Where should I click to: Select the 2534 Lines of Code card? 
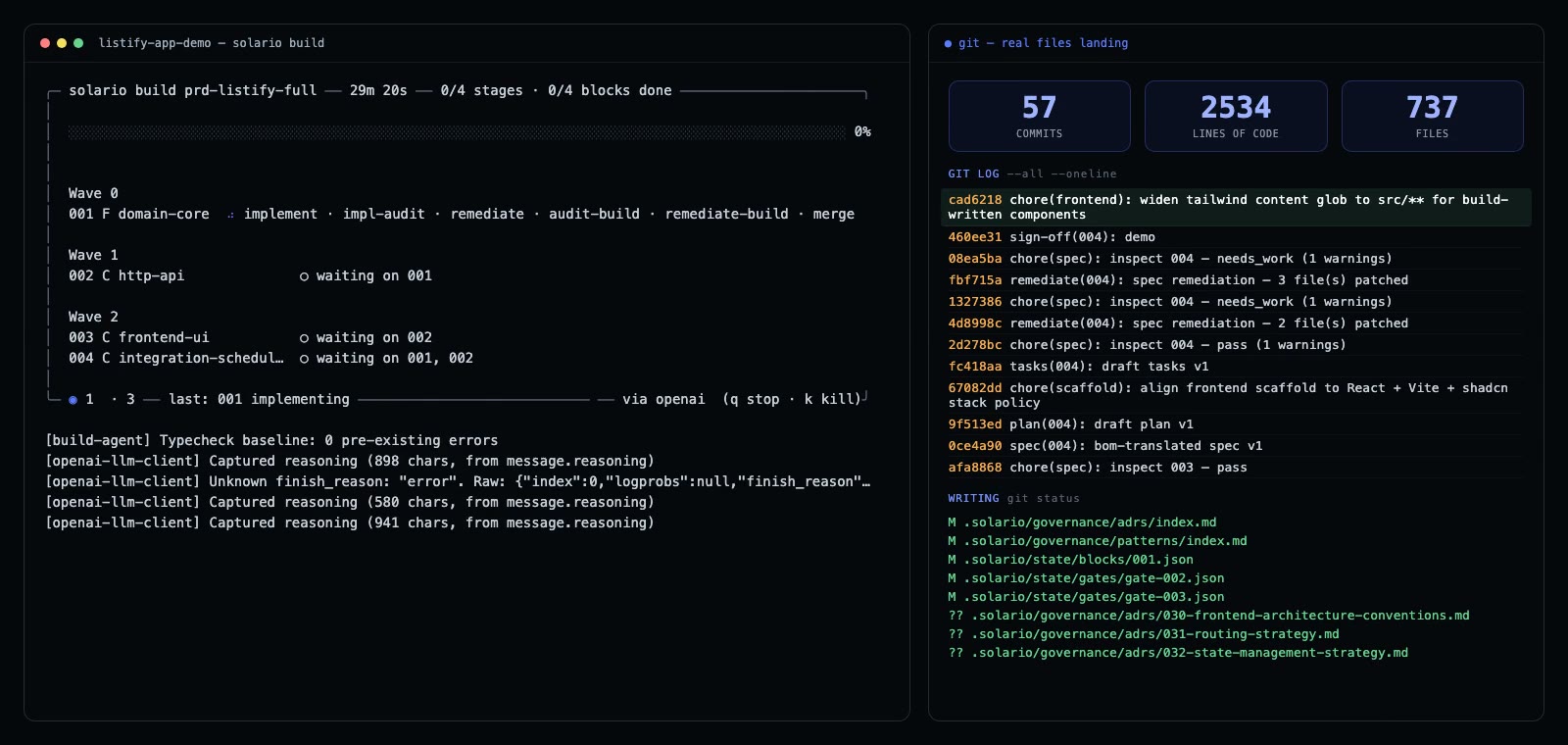pyautogui.click(x=1236, y=116)
